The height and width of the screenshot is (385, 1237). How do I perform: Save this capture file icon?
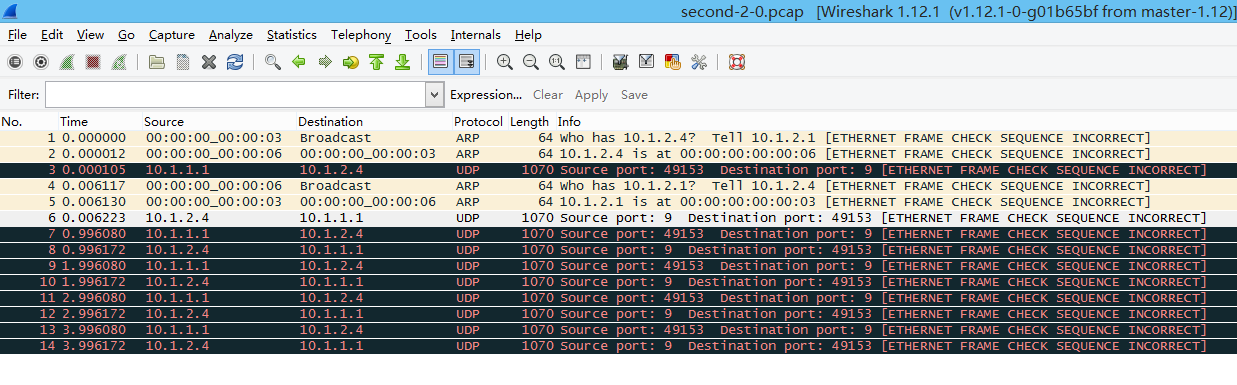(x=183, y=62)
